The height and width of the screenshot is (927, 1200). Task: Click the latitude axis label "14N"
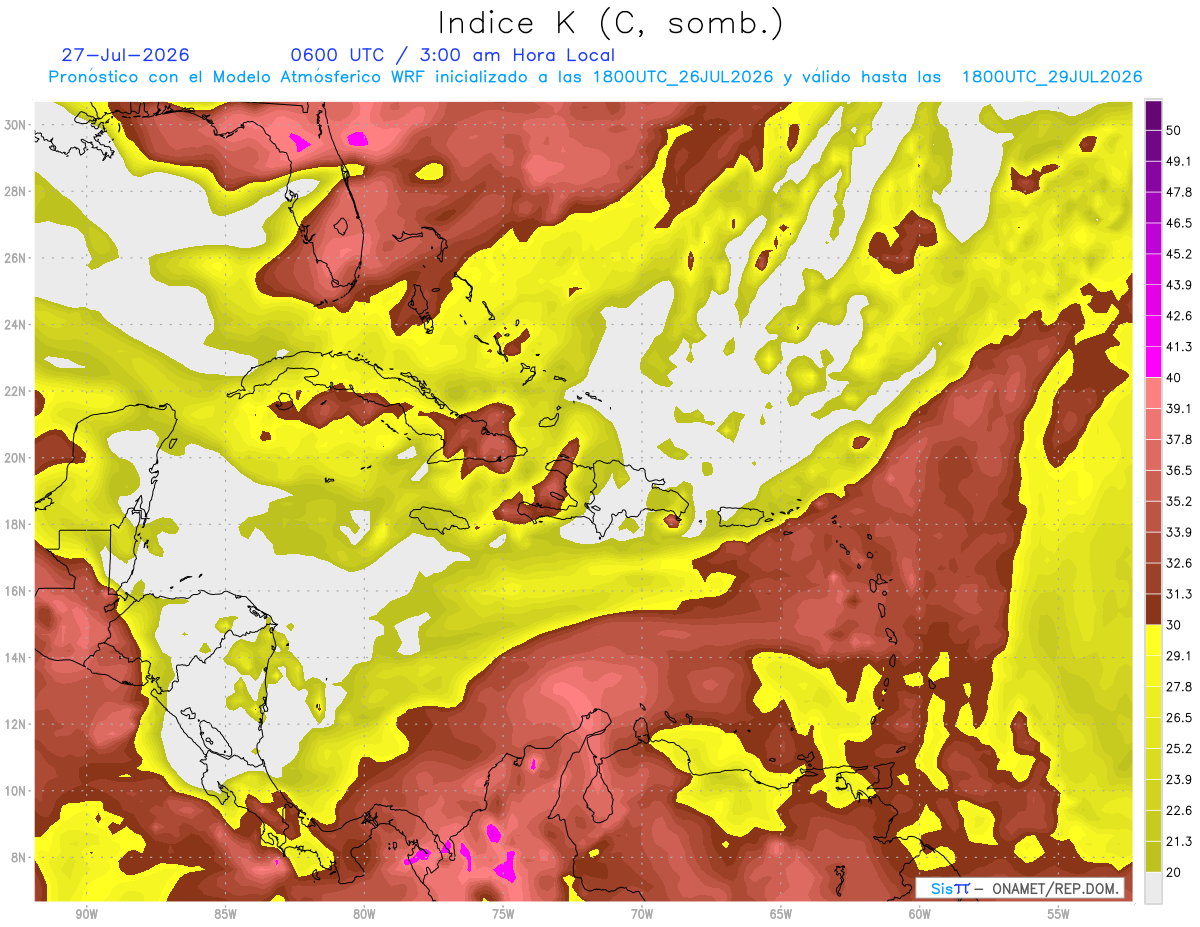point(15,658)
